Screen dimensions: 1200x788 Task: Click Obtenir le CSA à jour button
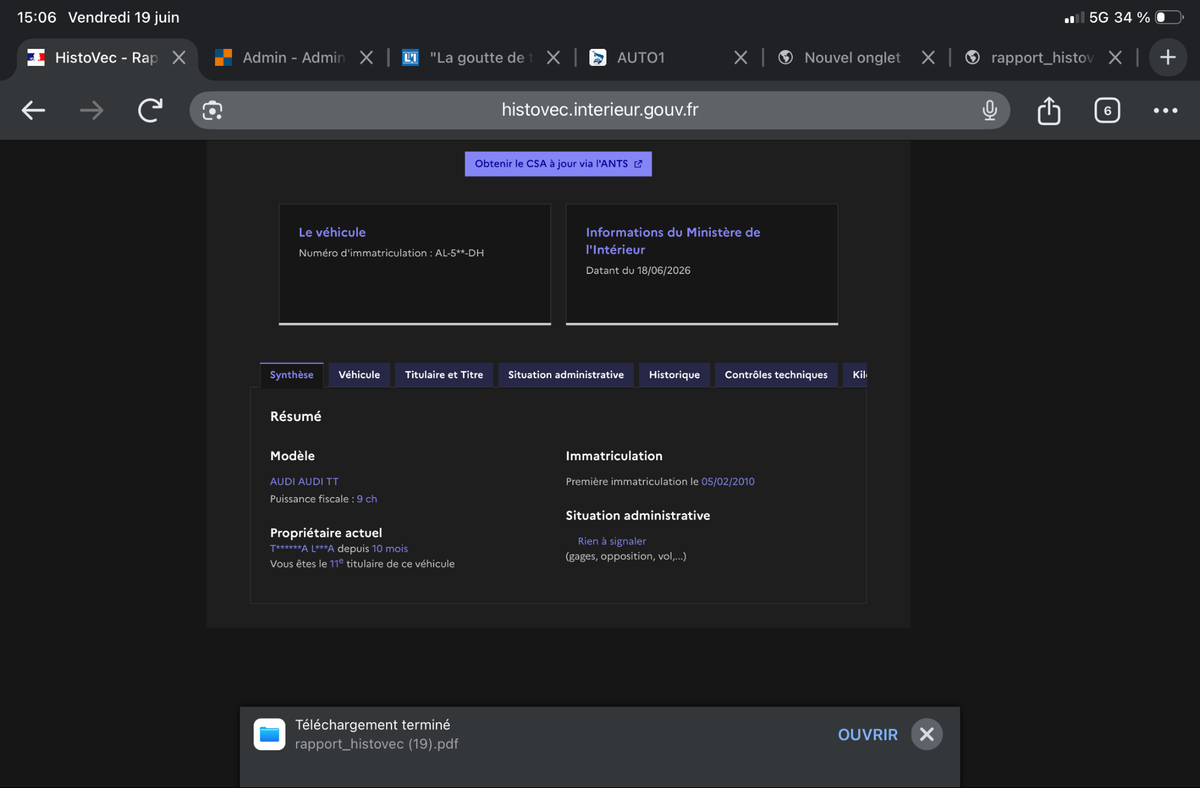tap(558, 164)
